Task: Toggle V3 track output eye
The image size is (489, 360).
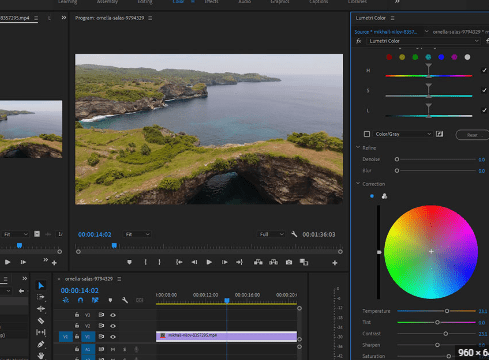Action: coord(113,315)
